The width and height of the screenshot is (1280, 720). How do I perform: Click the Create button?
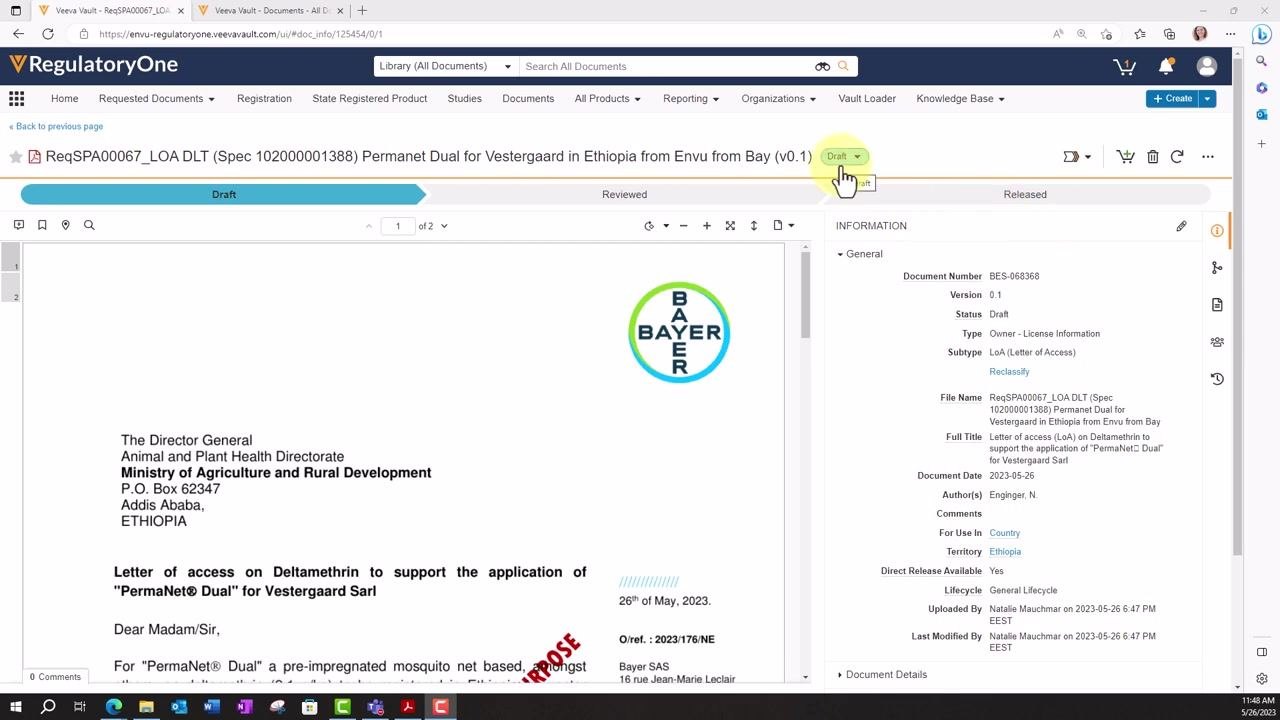point(1173,98)
